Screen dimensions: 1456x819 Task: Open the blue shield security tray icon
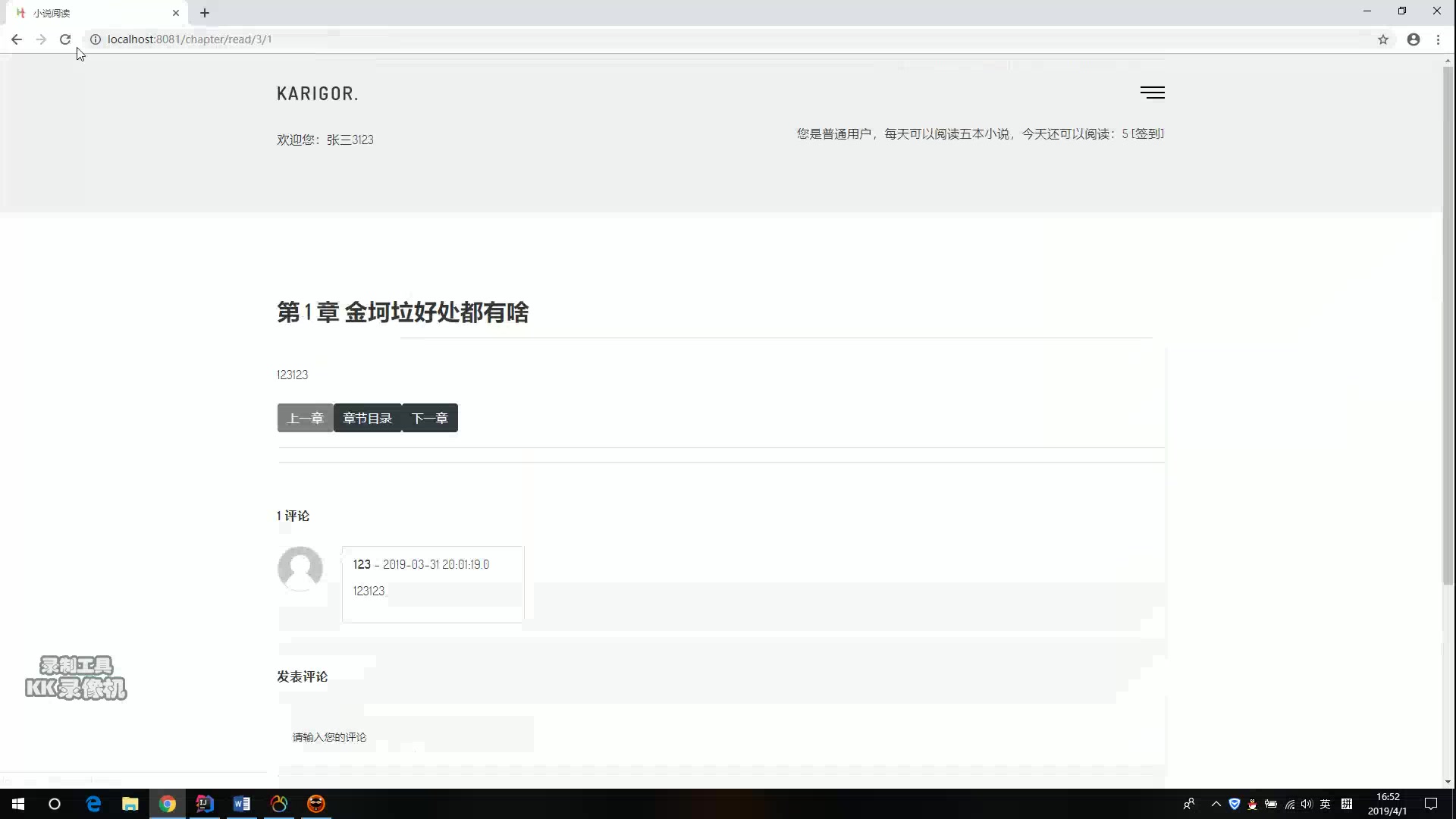pyautogui.click(x=1235, y=804)
